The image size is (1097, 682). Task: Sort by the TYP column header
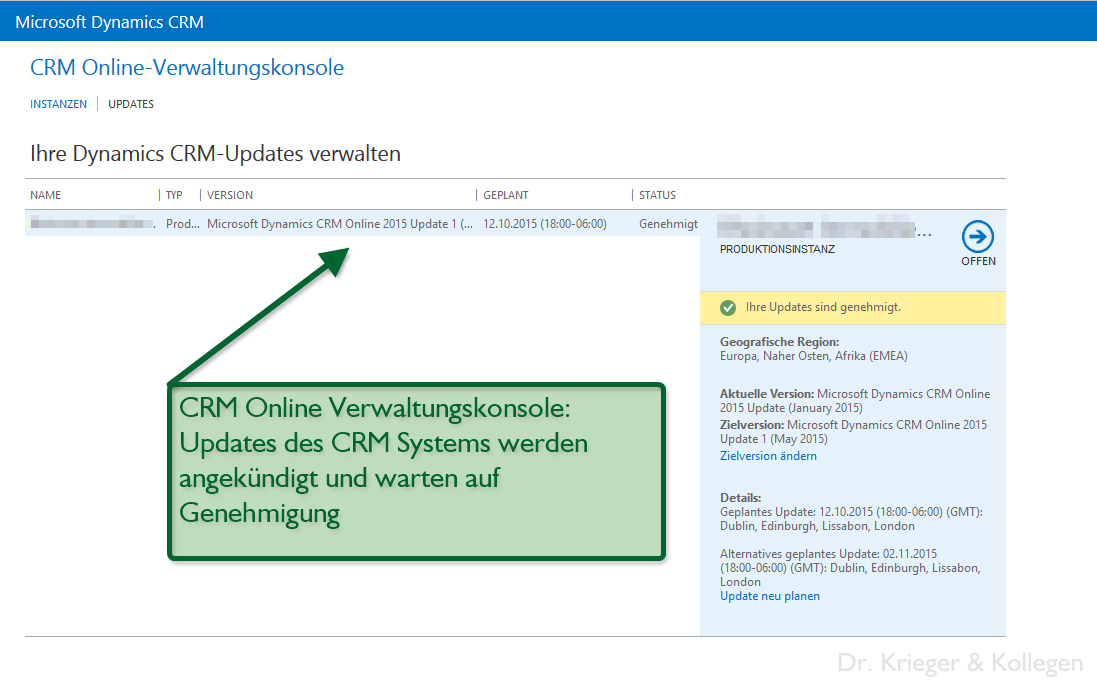174,195
